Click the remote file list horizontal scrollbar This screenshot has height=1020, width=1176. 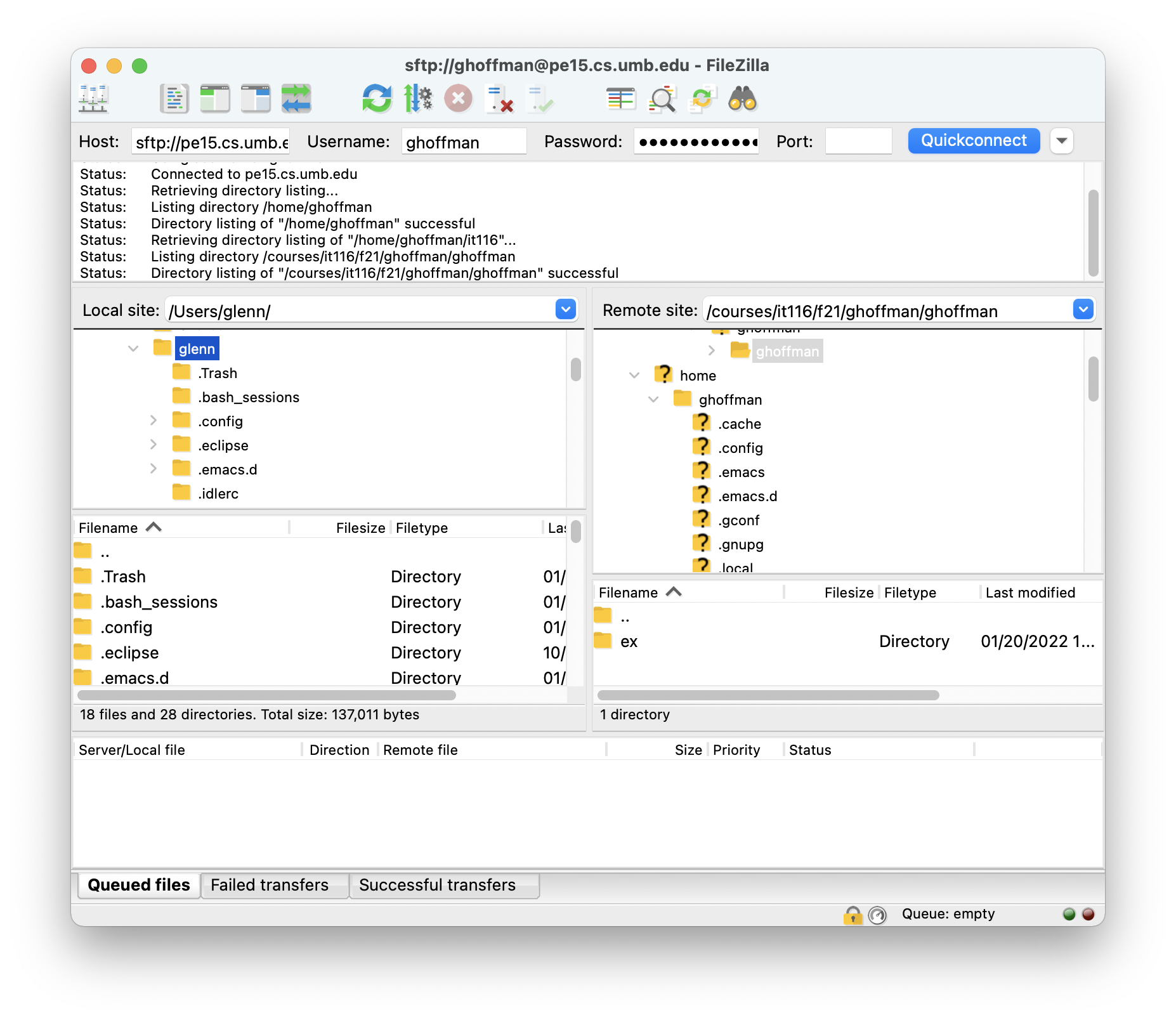pyautogui.click(x=768, y=695)
